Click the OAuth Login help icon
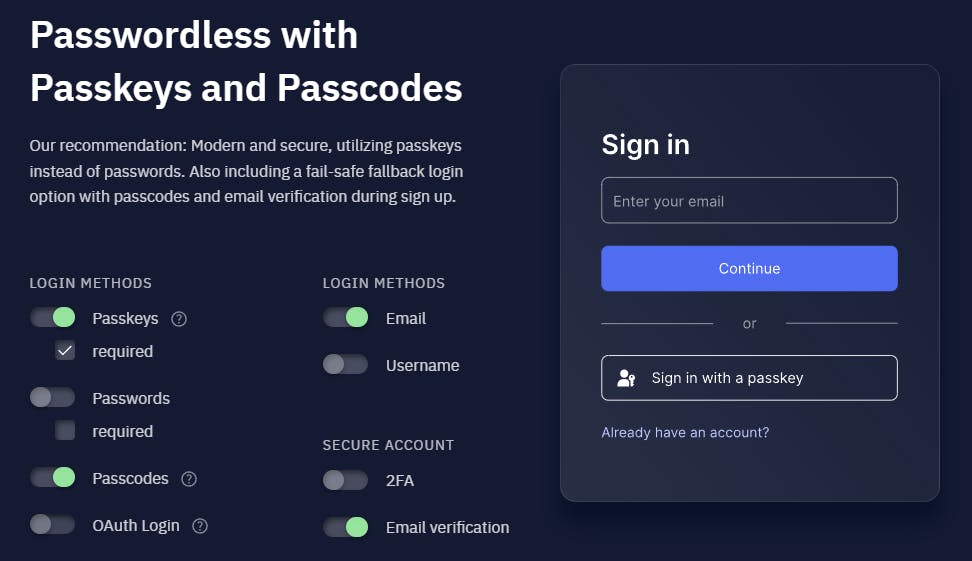 (200, 526)
